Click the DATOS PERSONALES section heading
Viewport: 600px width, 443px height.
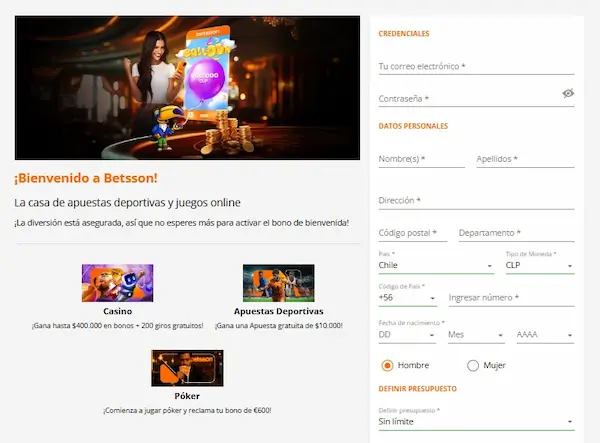pos(413,126)
